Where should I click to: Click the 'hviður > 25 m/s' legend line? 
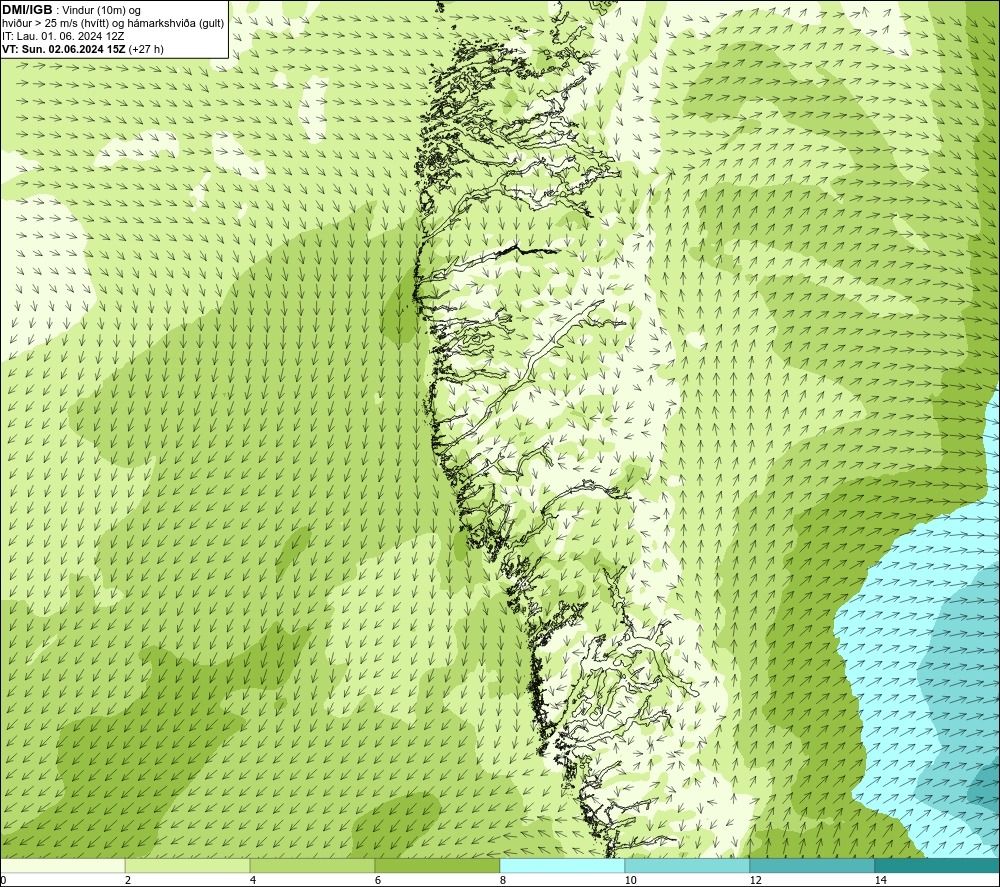pyautogui.click(x=113, y=23)
